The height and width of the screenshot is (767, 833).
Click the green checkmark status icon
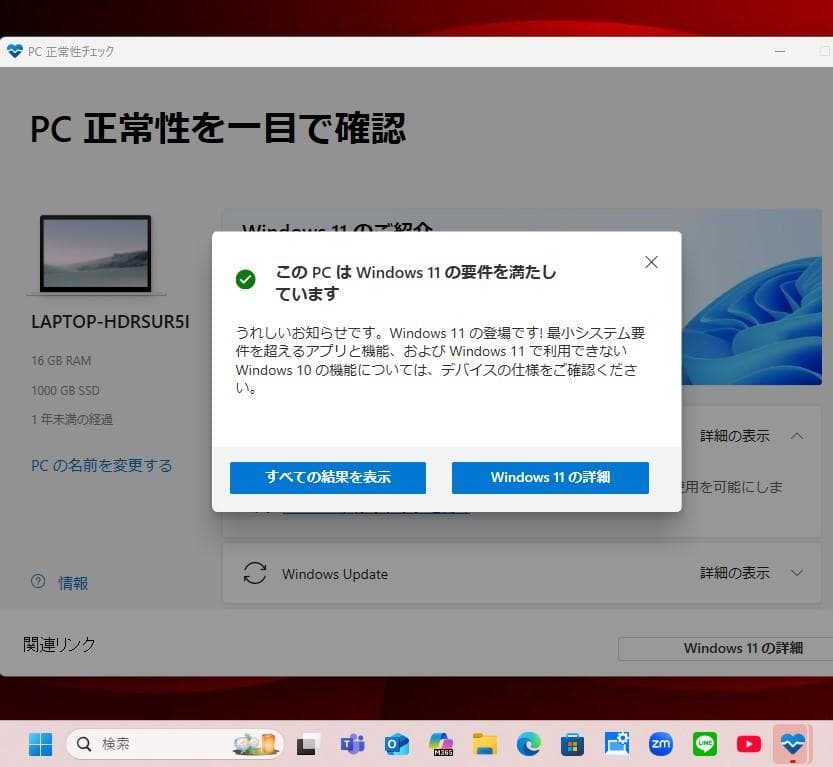pos(246,279)
